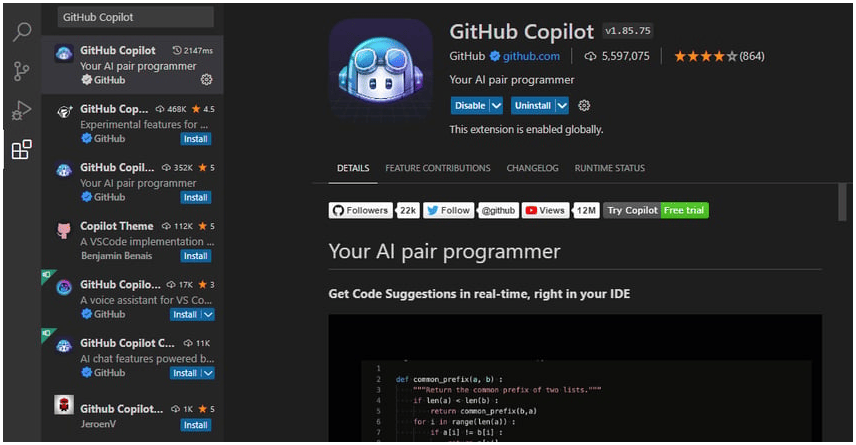This screenshot has height=445, width=856.
Task: Open the Runtime Status tab
Action: 610,168
